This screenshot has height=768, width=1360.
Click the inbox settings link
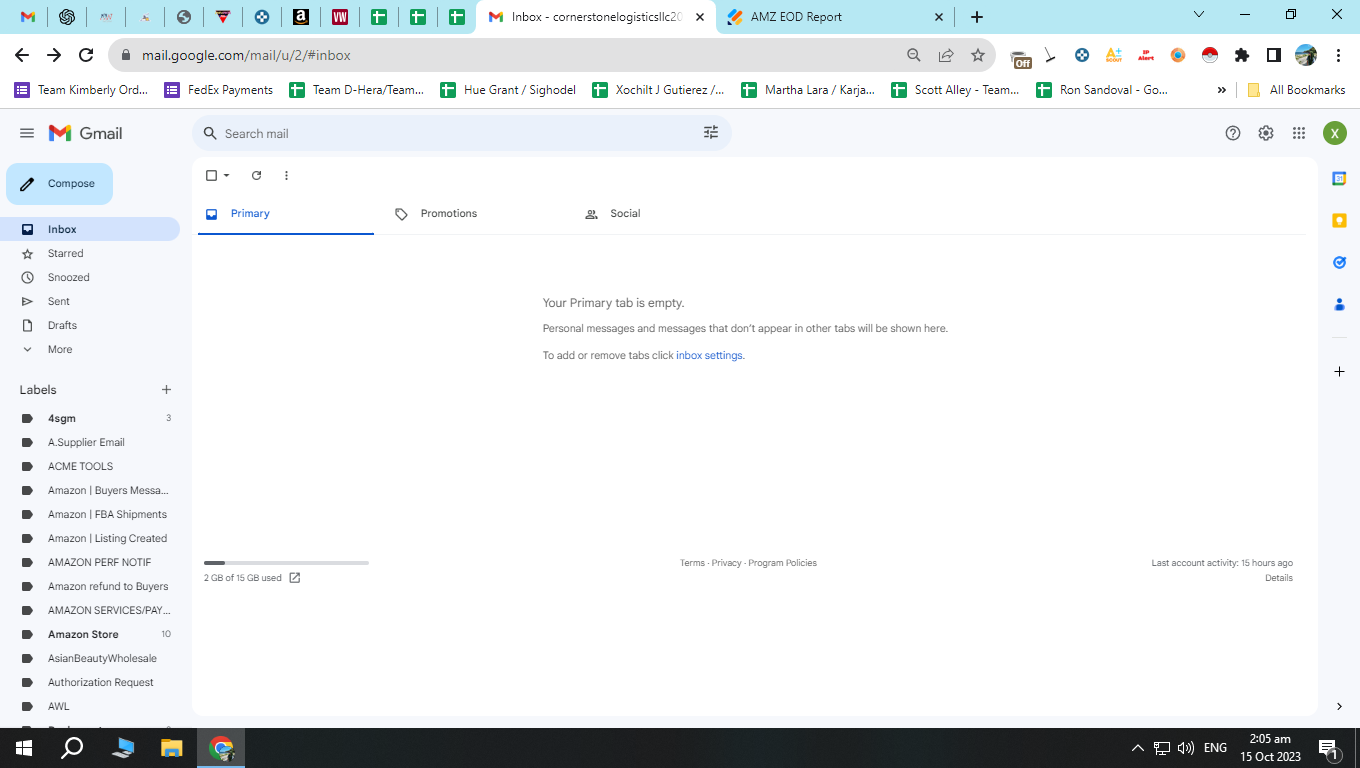pyautogui.click(x=709, y=355)
